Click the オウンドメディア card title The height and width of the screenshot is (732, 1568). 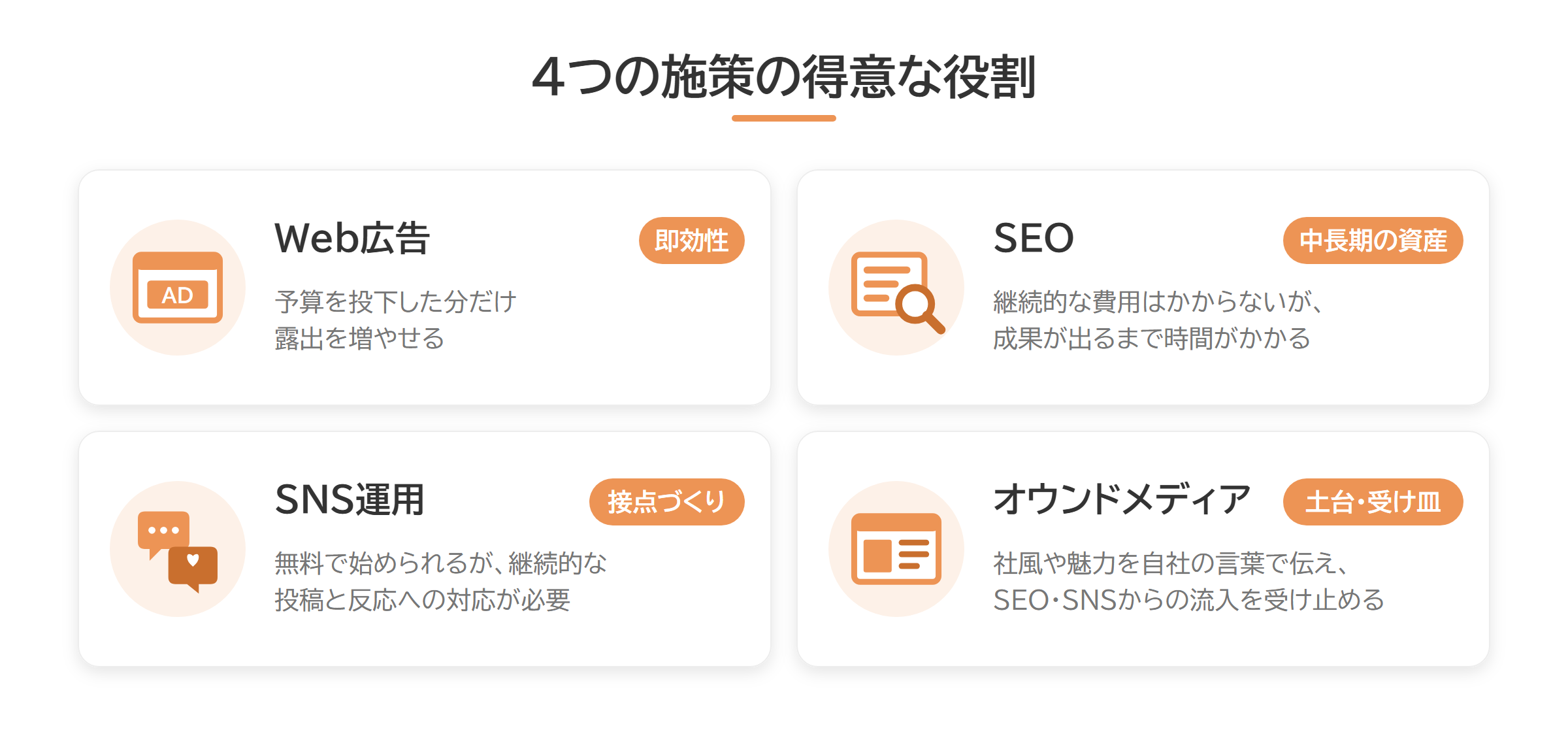tap(1122, 499)
